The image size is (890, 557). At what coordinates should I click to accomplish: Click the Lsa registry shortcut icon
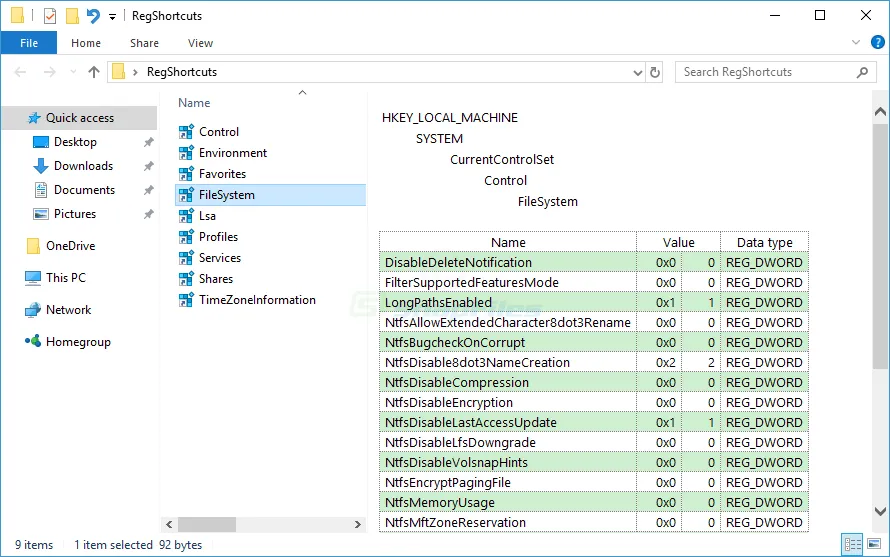(x=186, y=216)
